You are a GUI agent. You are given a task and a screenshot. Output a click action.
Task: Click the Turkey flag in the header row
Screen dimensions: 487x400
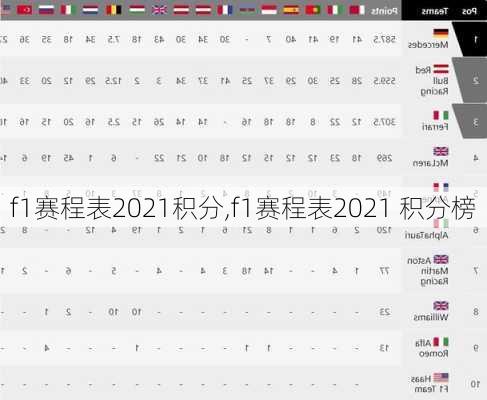coord(24,10)
